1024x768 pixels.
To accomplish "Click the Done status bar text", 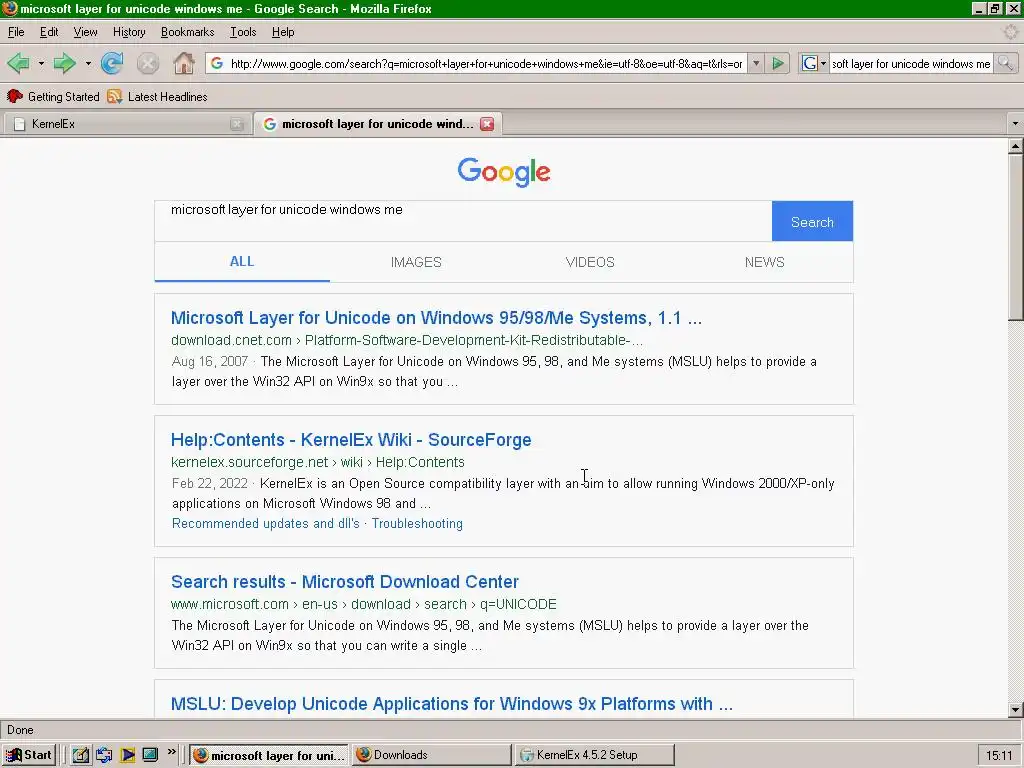I will [x=20, y=730].
